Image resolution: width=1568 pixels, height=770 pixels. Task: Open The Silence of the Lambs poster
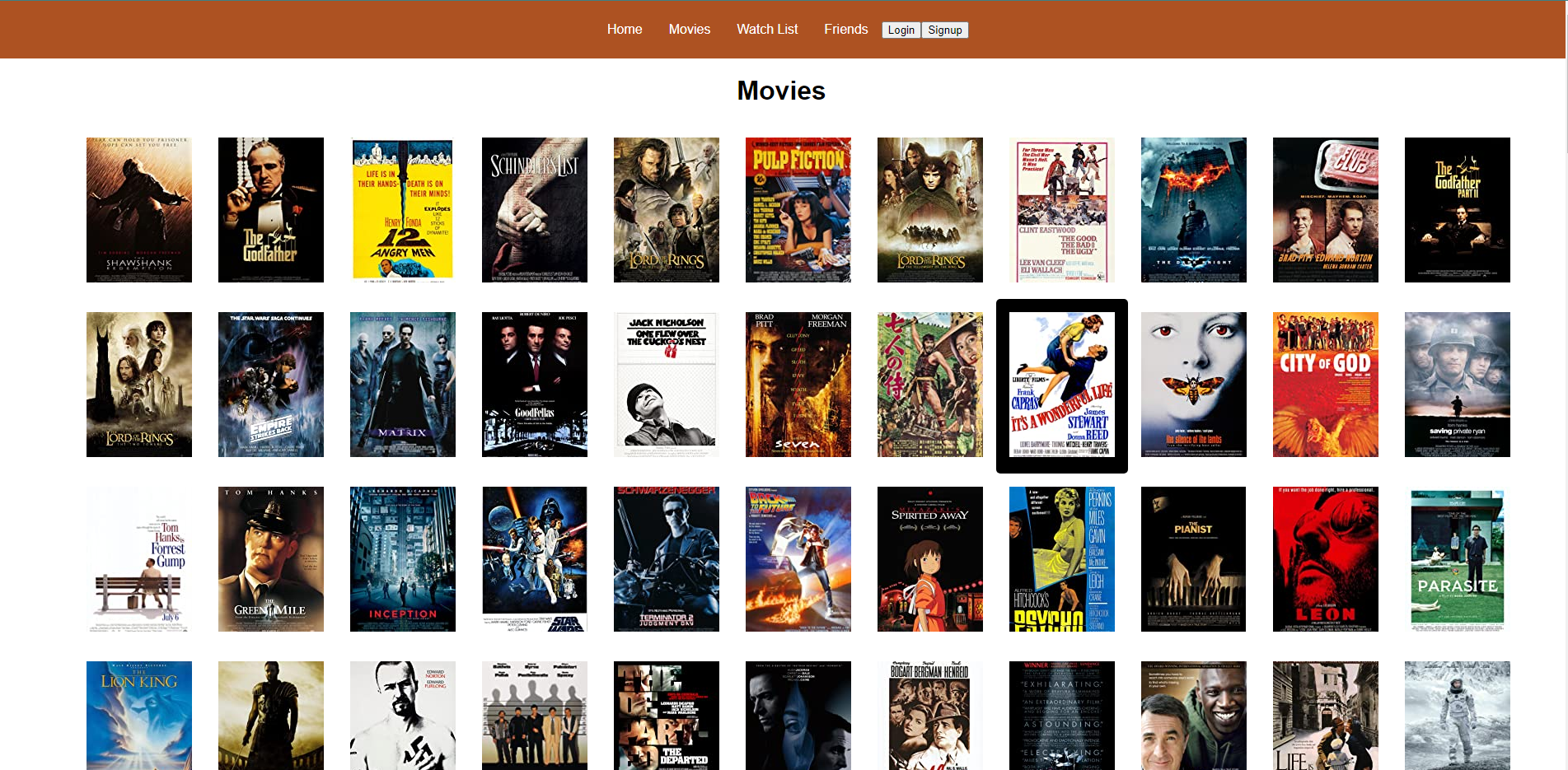[x=1194, y=385]
